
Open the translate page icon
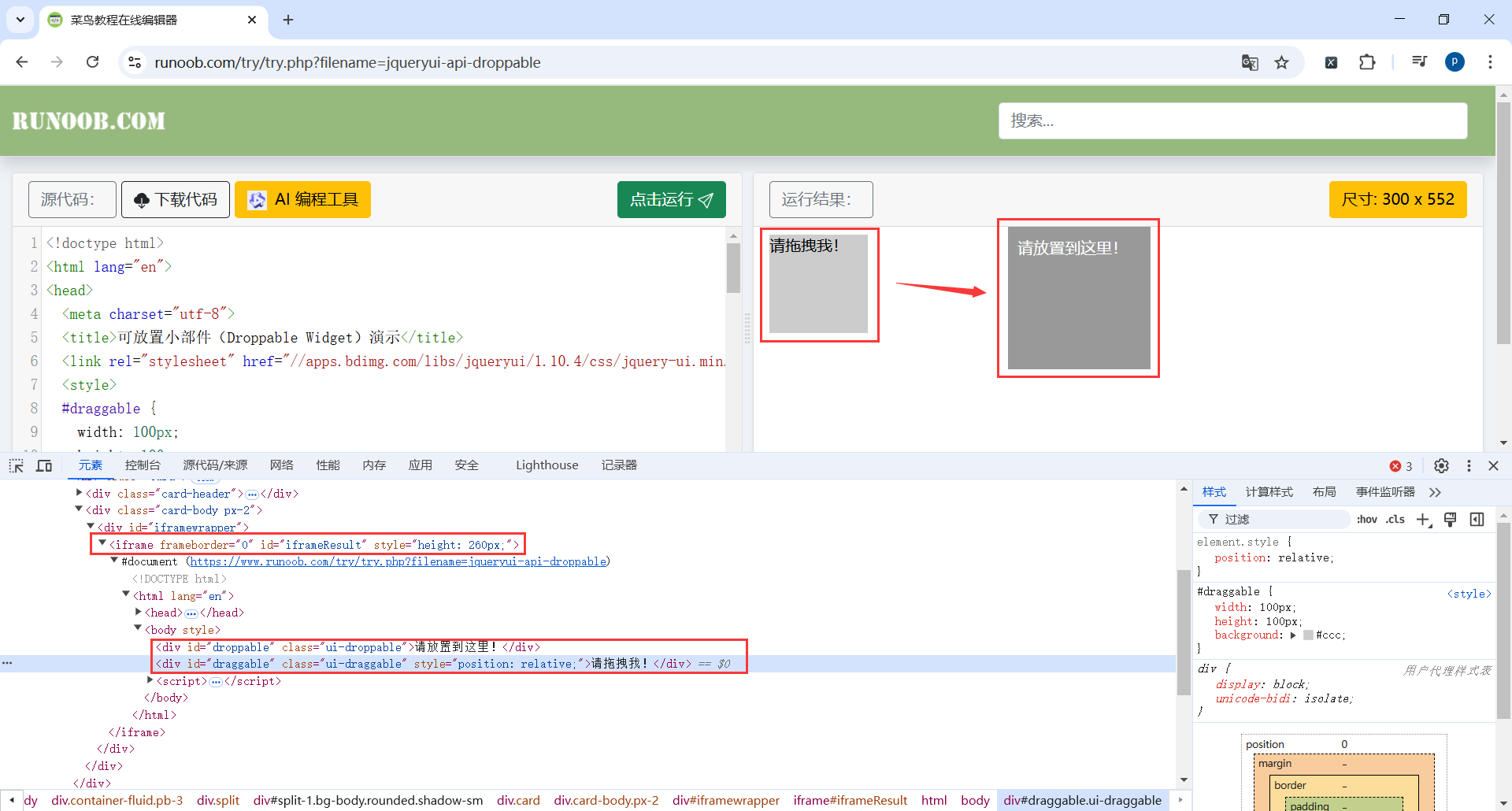pos(1250,62)
